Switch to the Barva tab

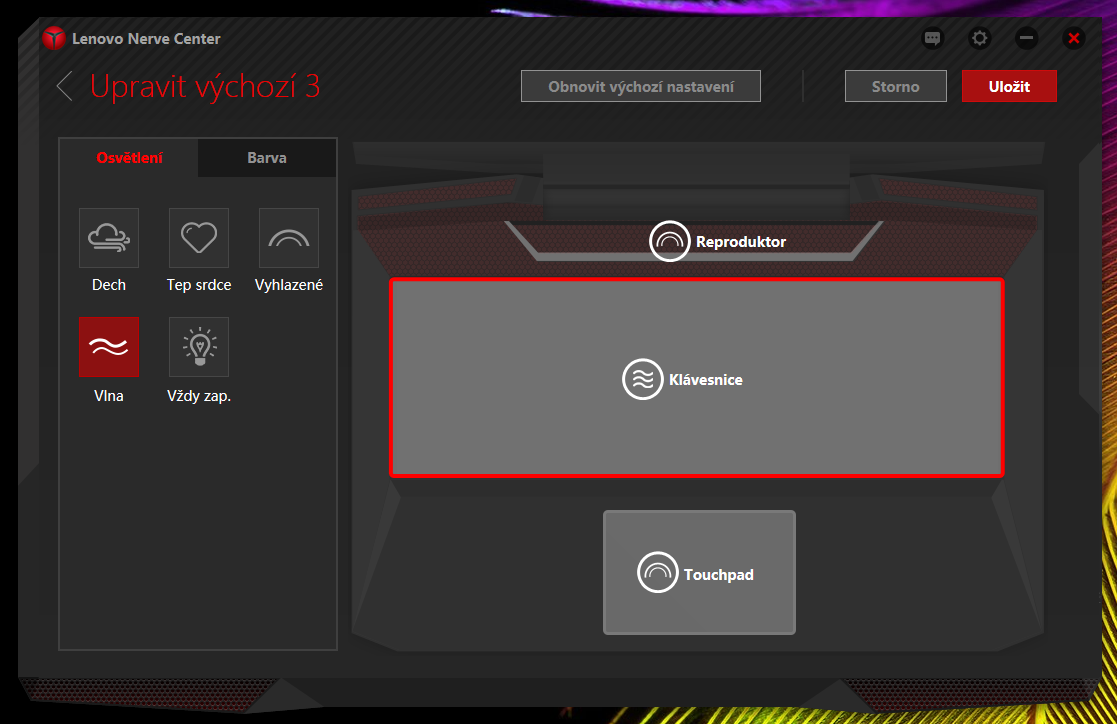coord(267,158)
